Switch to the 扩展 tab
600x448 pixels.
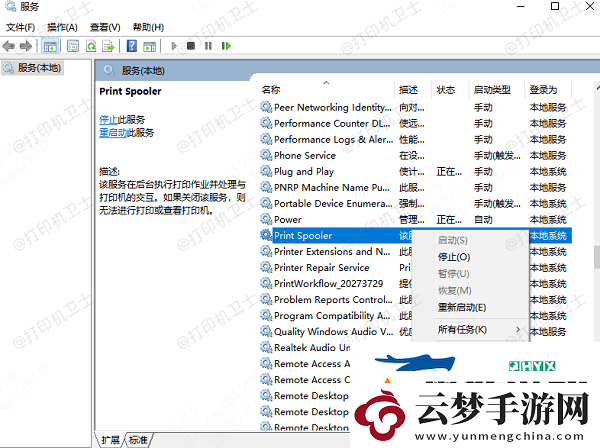click(110, 440)
